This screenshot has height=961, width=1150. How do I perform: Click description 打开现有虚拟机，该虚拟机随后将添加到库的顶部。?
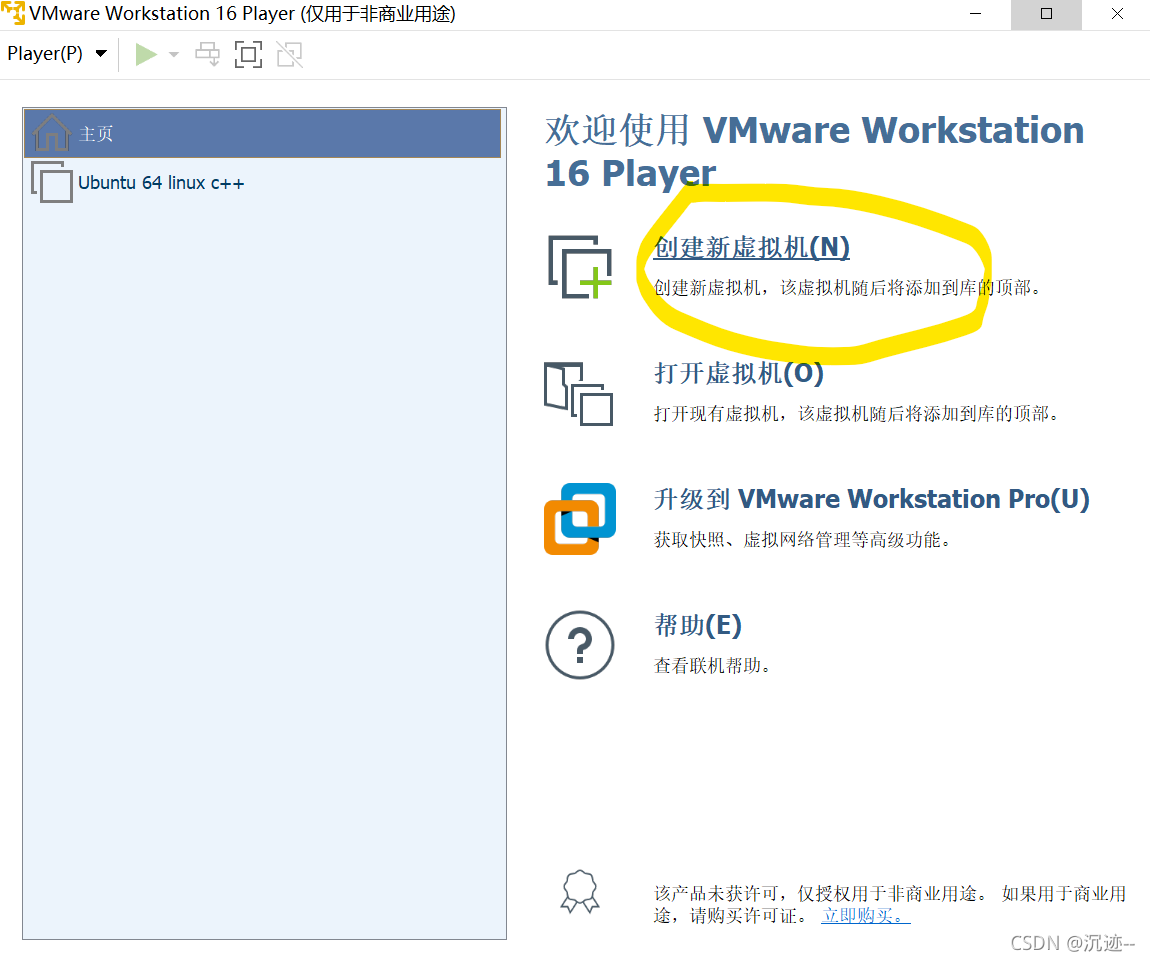tap(856, 414)
